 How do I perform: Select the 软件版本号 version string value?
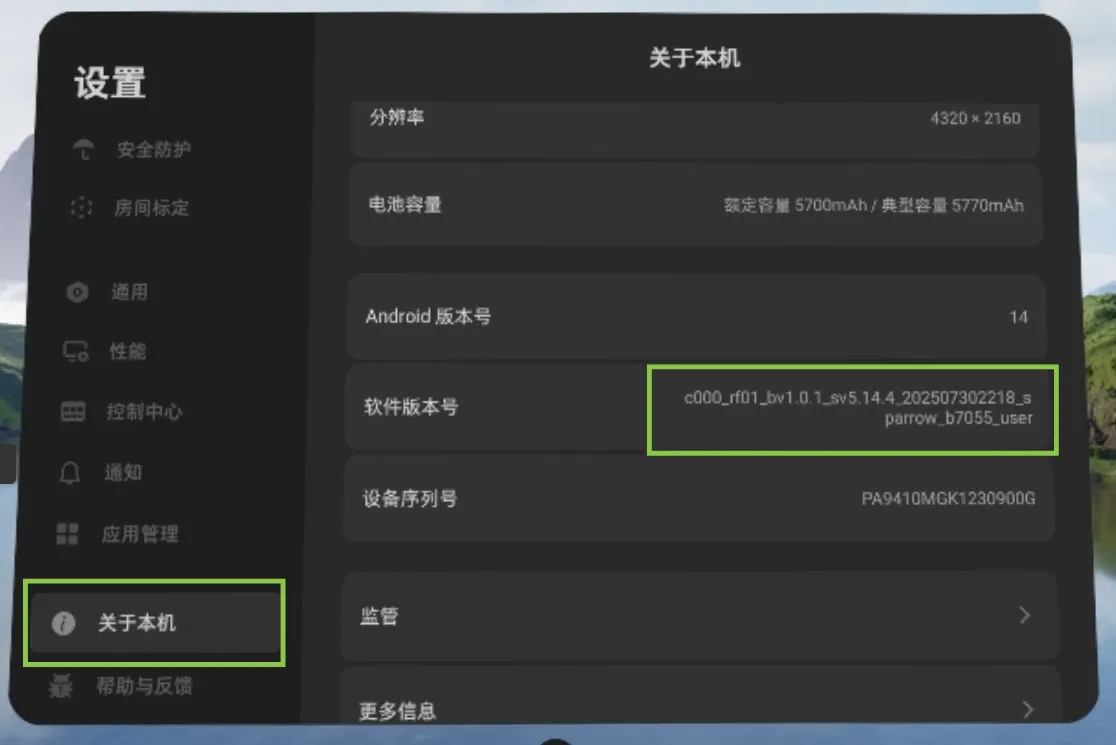pyautogui.click(x=857, y=408)
